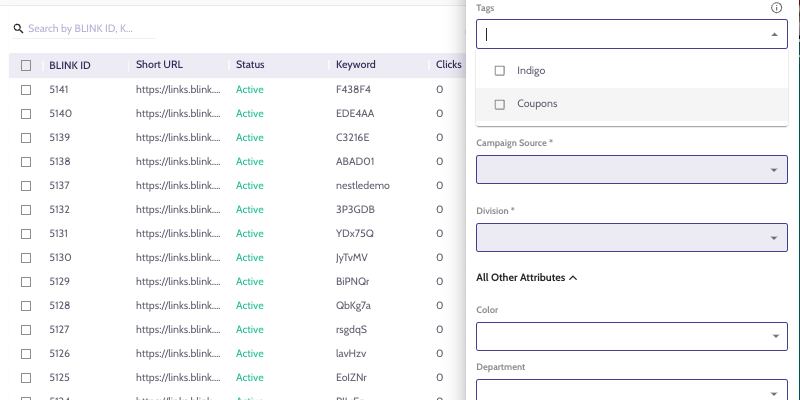Toggle the select-all rows header checkbox
Image resolution: width=800 pixels, height=400 pixels.
point(26,65)
